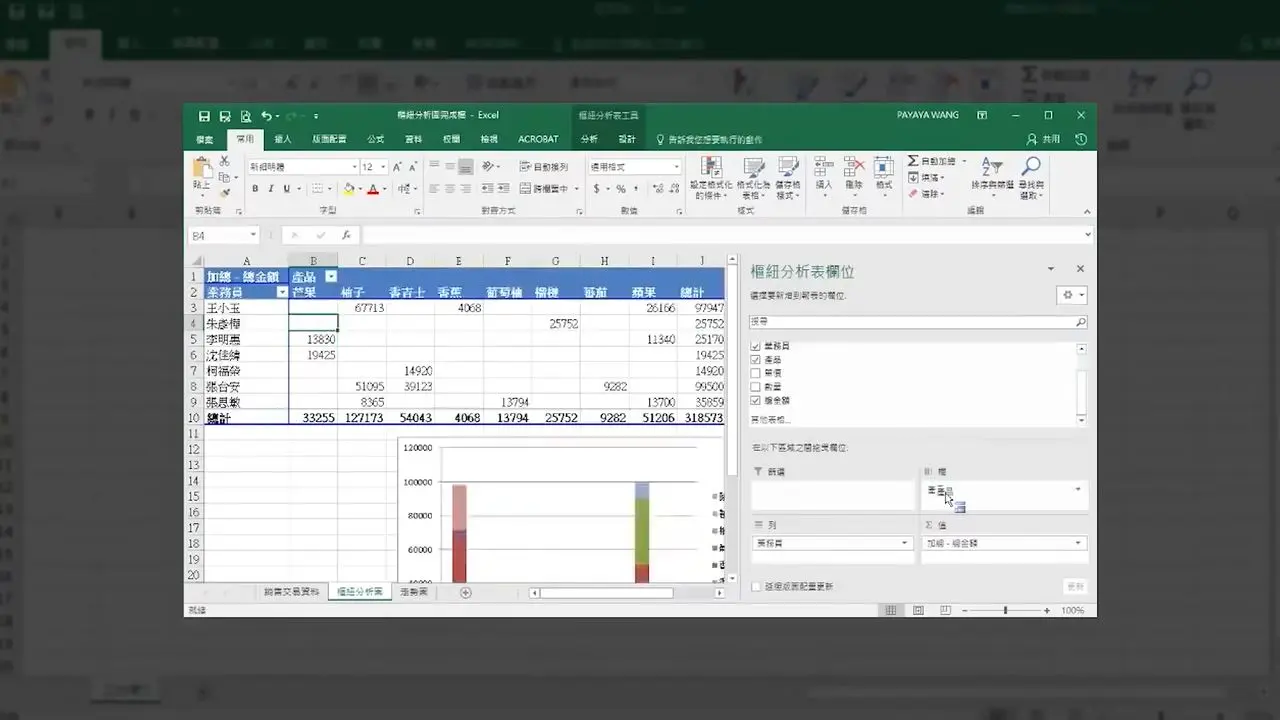Open the font name dropdown
This screenshot has height=720, width=1280.
pos(354,167)
